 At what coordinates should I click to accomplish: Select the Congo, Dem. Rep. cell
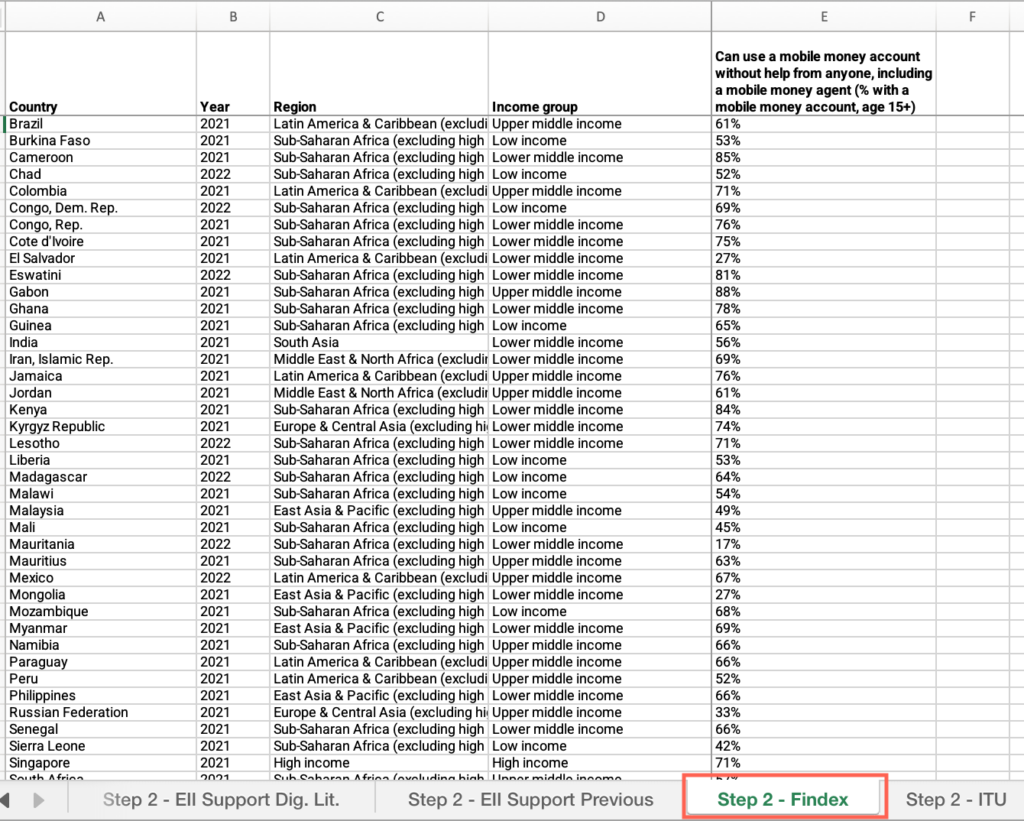point(101,208)
